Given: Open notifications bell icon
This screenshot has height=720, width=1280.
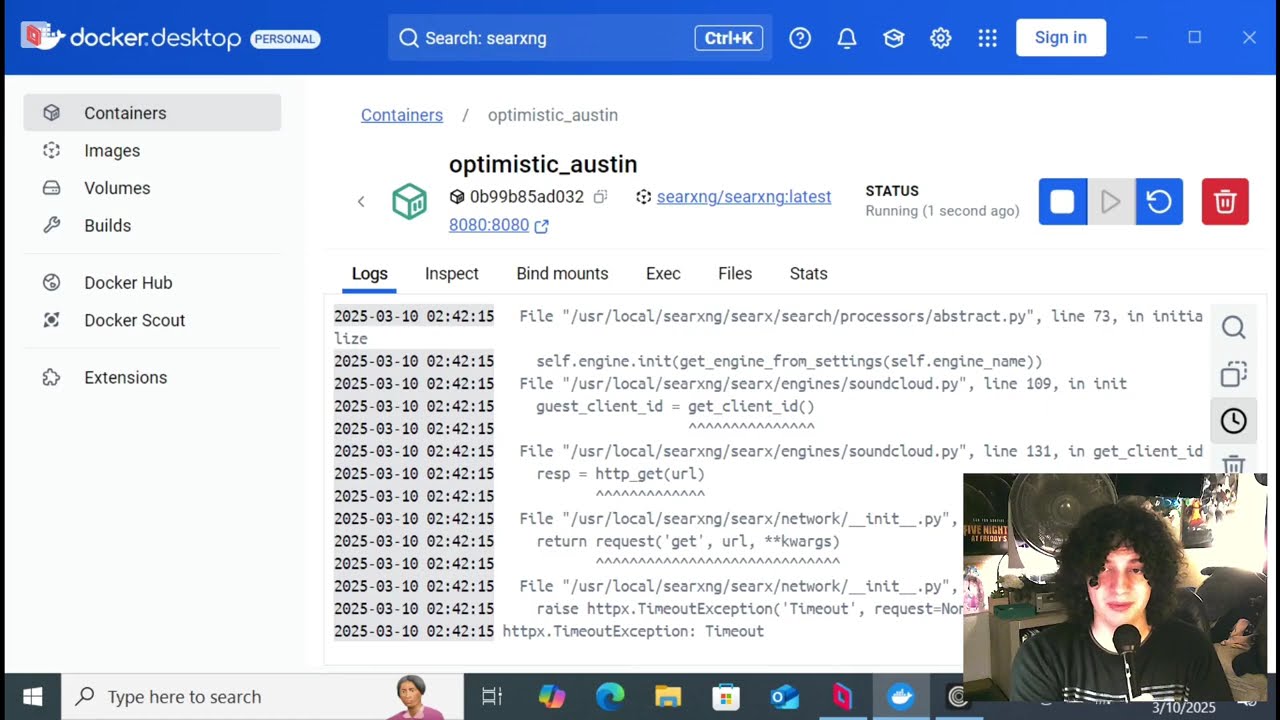Looking at the screenshot, I should point(847,38).
